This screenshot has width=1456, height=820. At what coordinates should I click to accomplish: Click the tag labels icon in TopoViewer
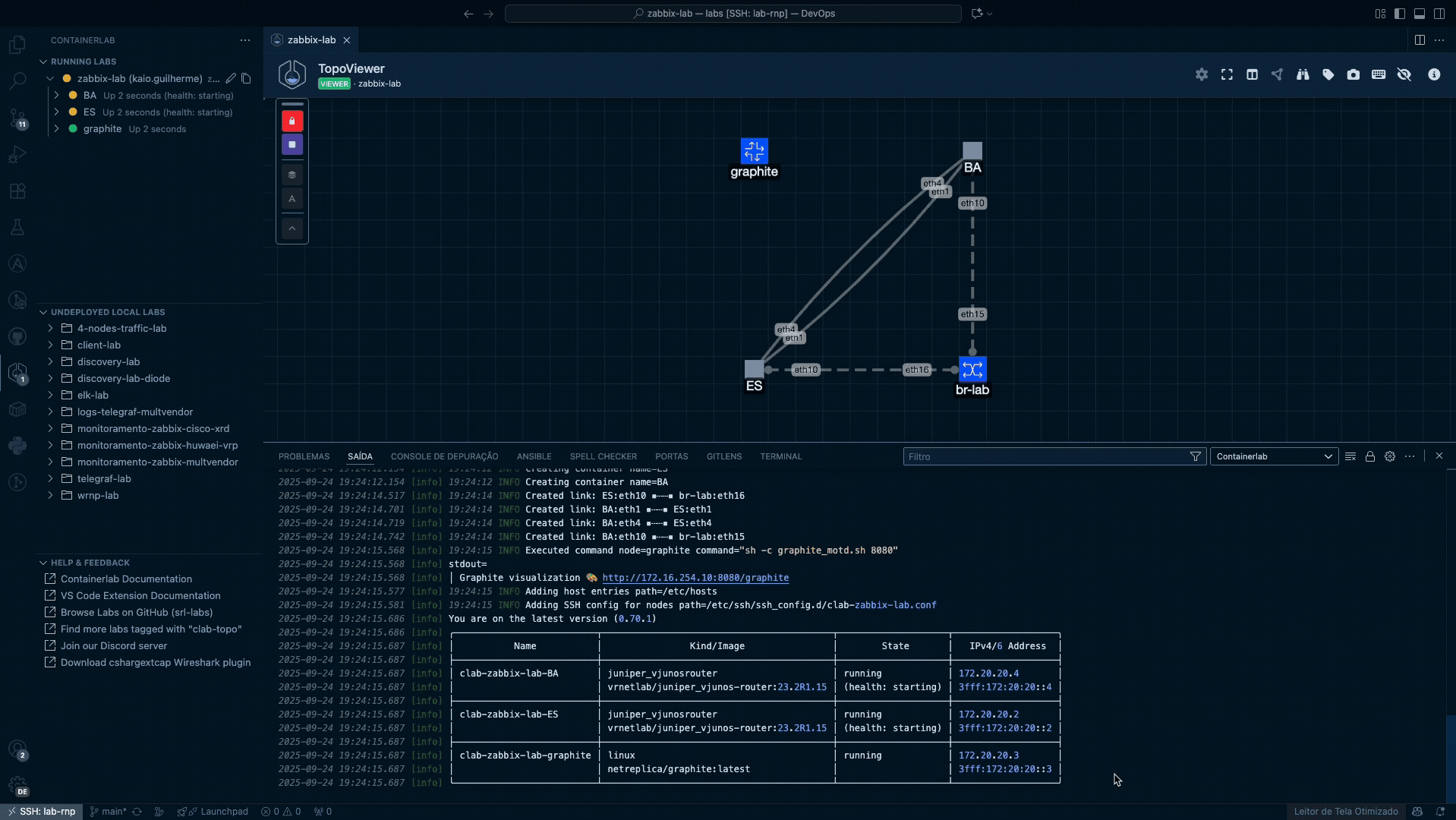coord(1328,74)
